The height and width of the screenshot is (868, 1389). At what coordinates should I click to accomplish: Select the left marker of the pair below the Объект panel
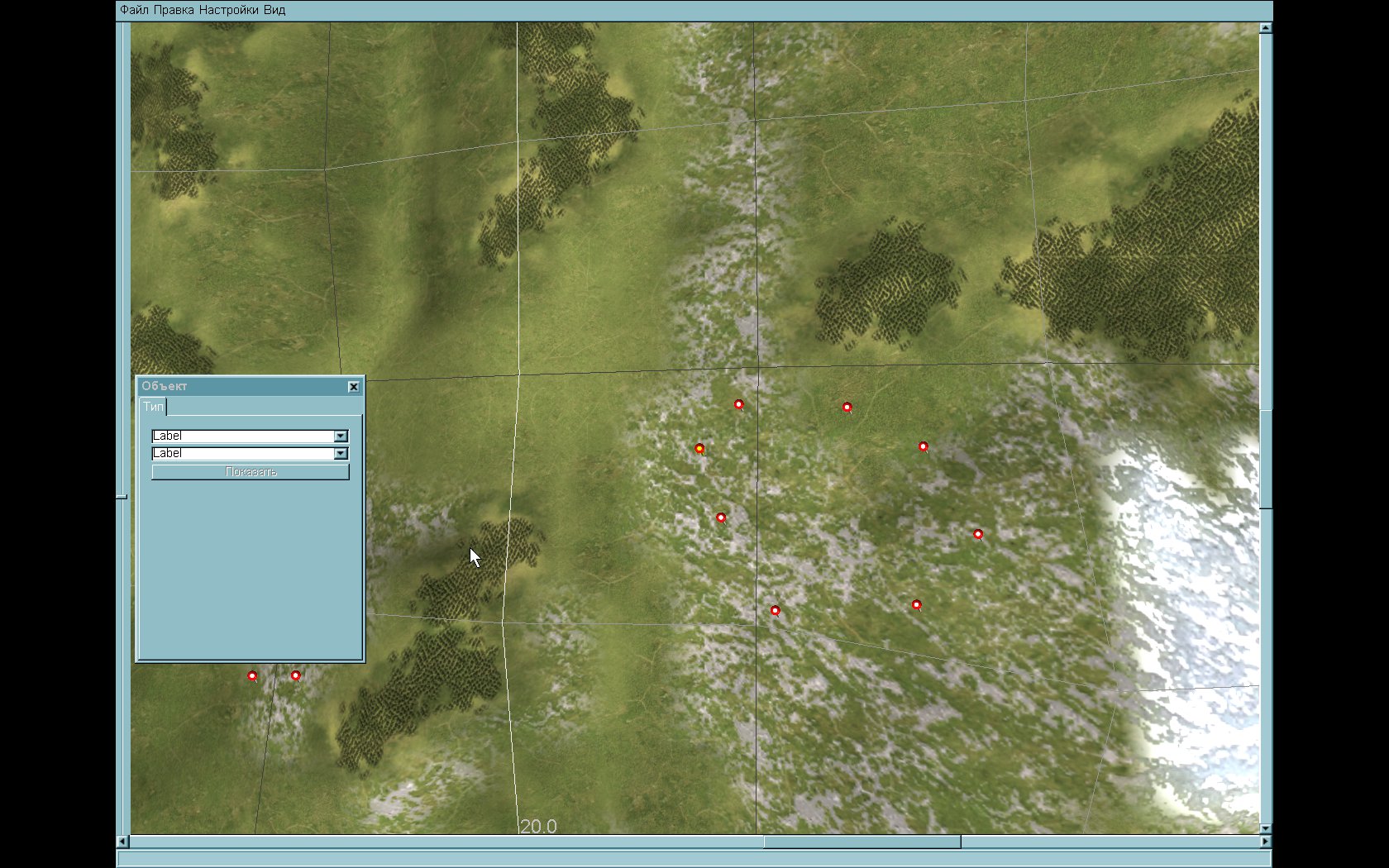pos(252,676)
